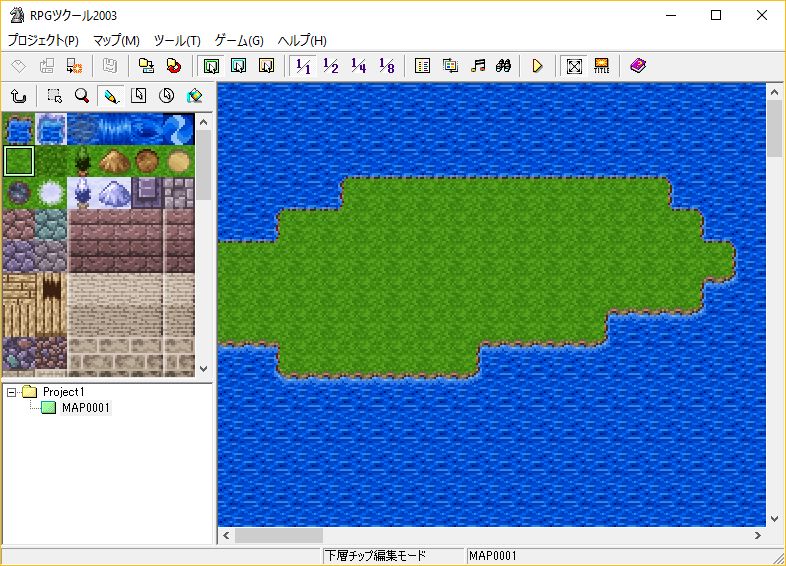
Task: Open the ゲーム(G) menu
Action: pyautogui.click(x=239, y=40)
